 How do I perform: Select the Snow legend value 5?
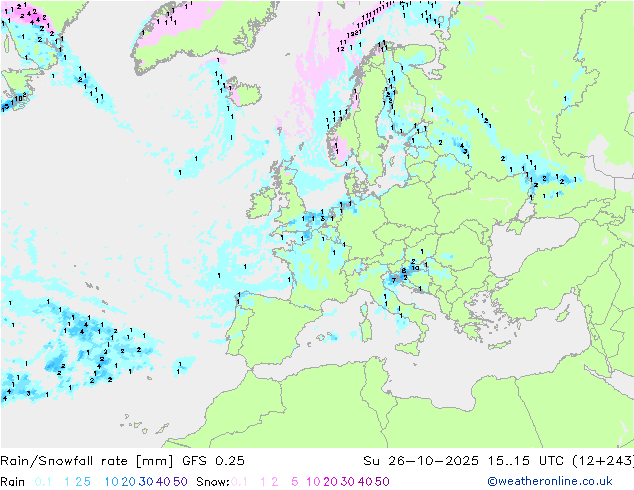tap(295, 482)
